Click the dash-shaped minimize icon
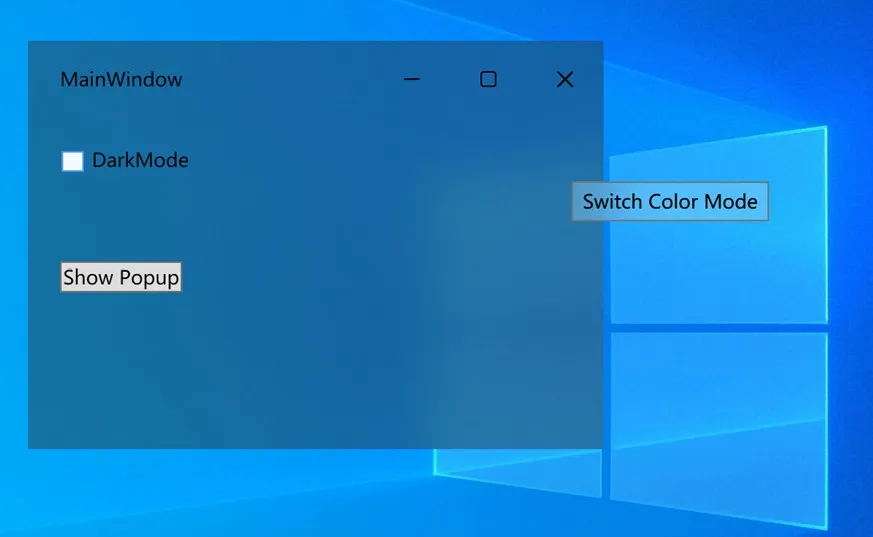873x537 pixels. click(x=411, y=80)
